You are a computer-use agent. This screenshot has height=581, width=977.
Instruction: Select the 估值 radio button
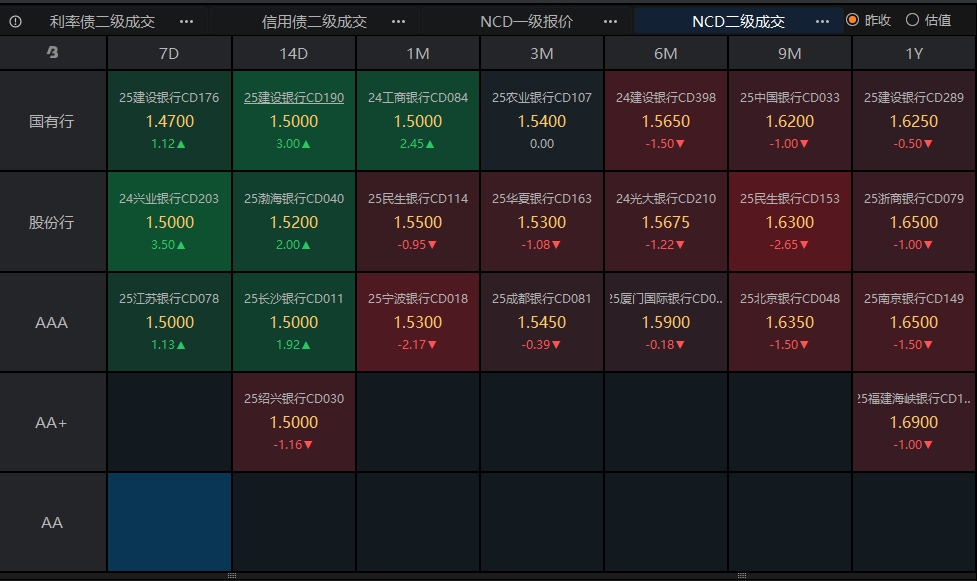click(912, 20)
